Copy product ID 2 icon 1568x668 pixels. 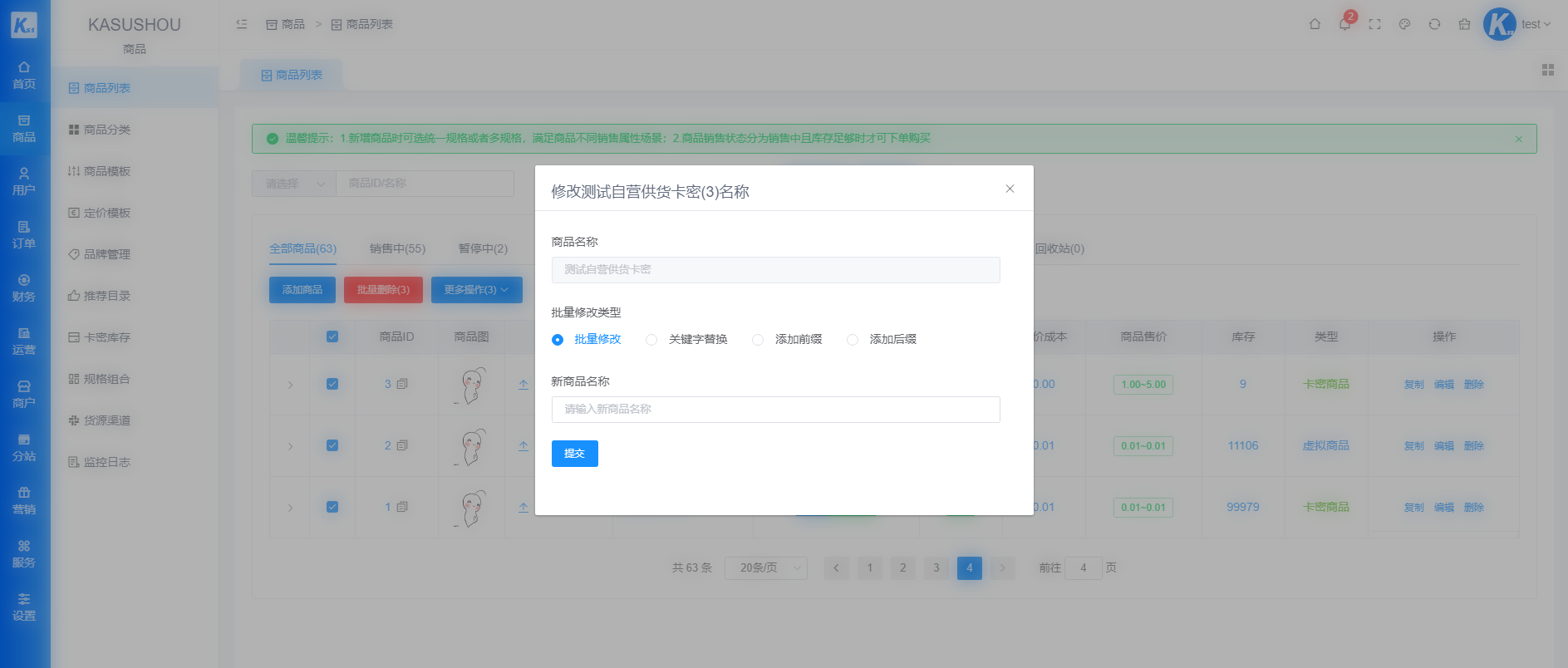pos(402,445)
